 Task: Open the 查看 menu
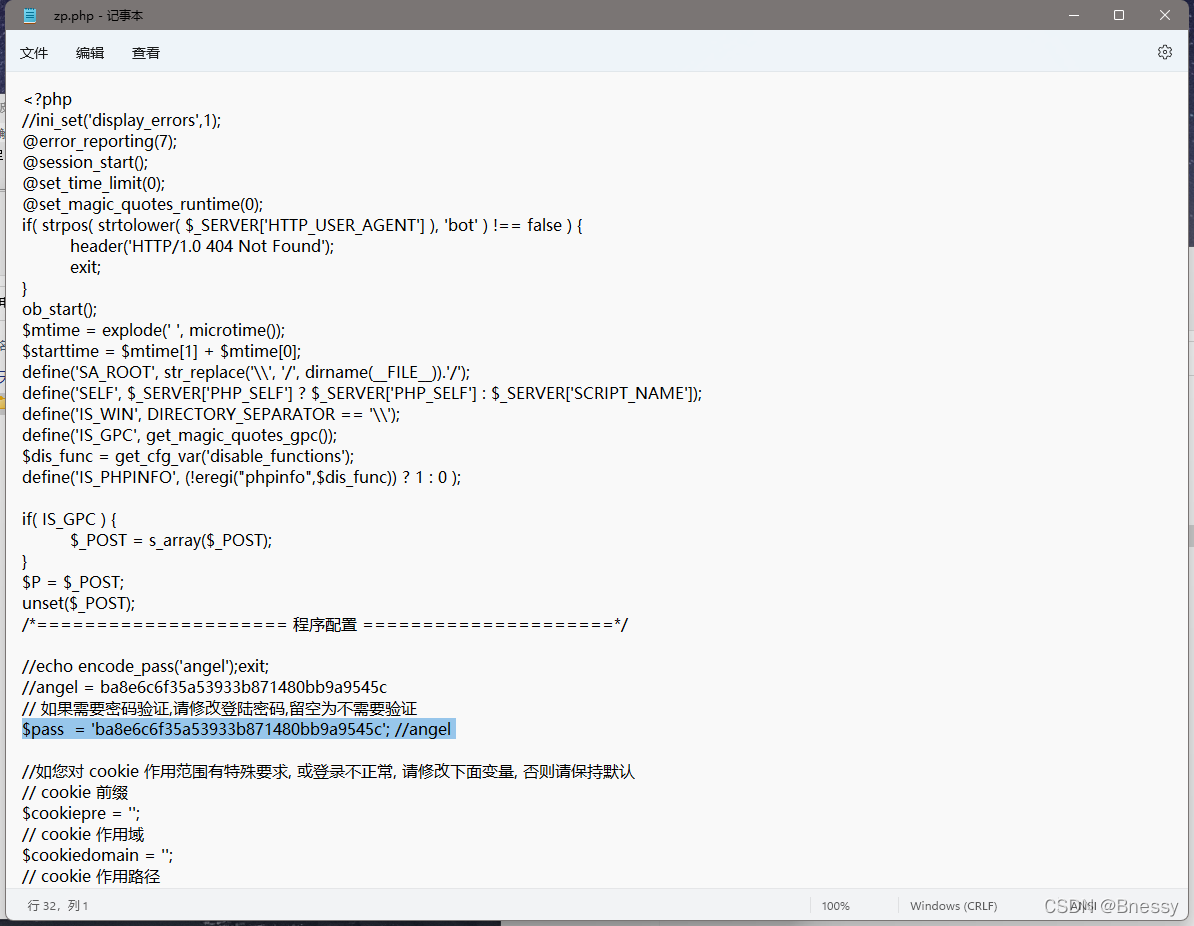(145, 53)
